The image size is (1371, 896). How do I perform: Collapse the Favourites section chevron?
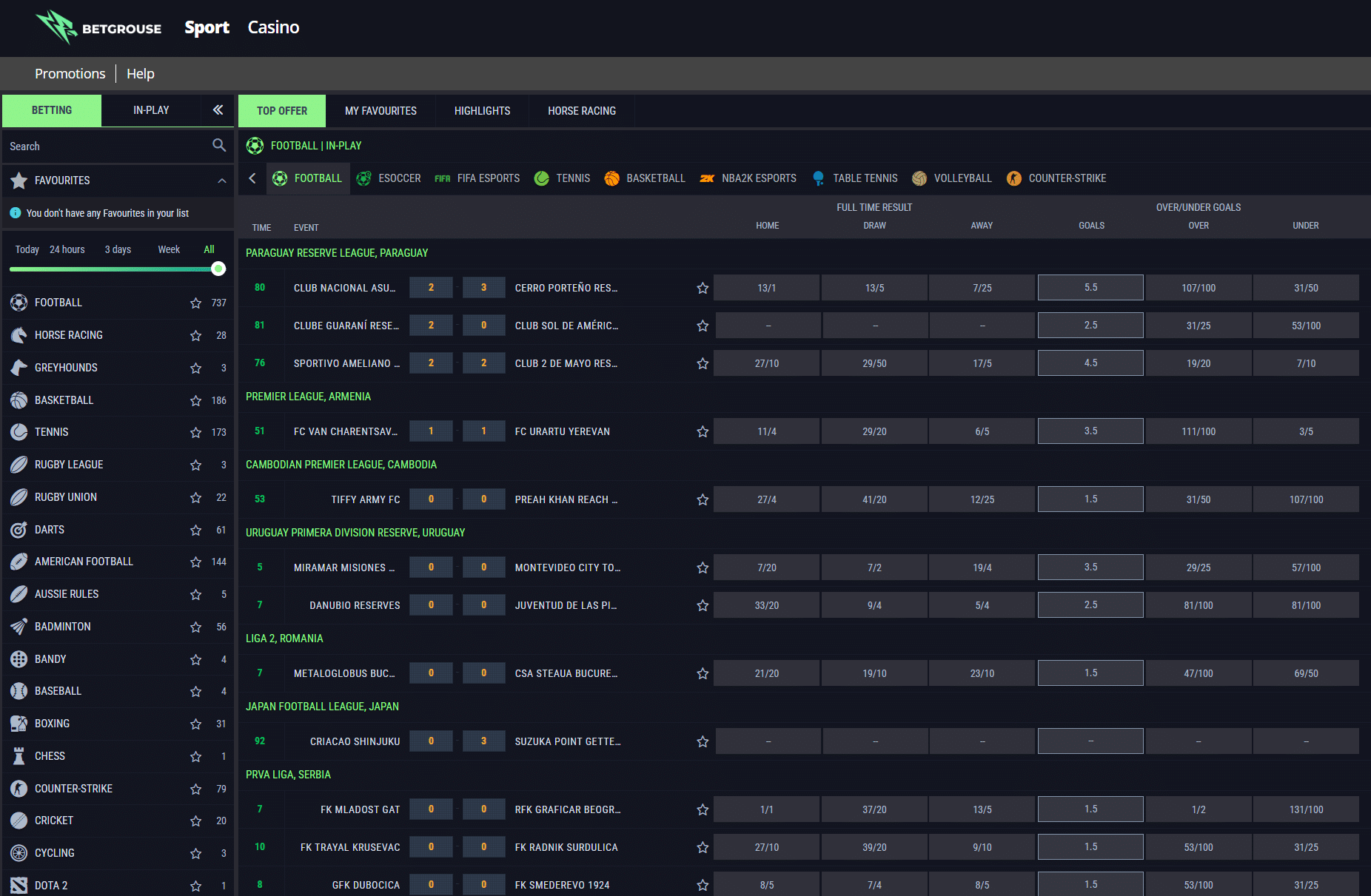tap(221, 181)
